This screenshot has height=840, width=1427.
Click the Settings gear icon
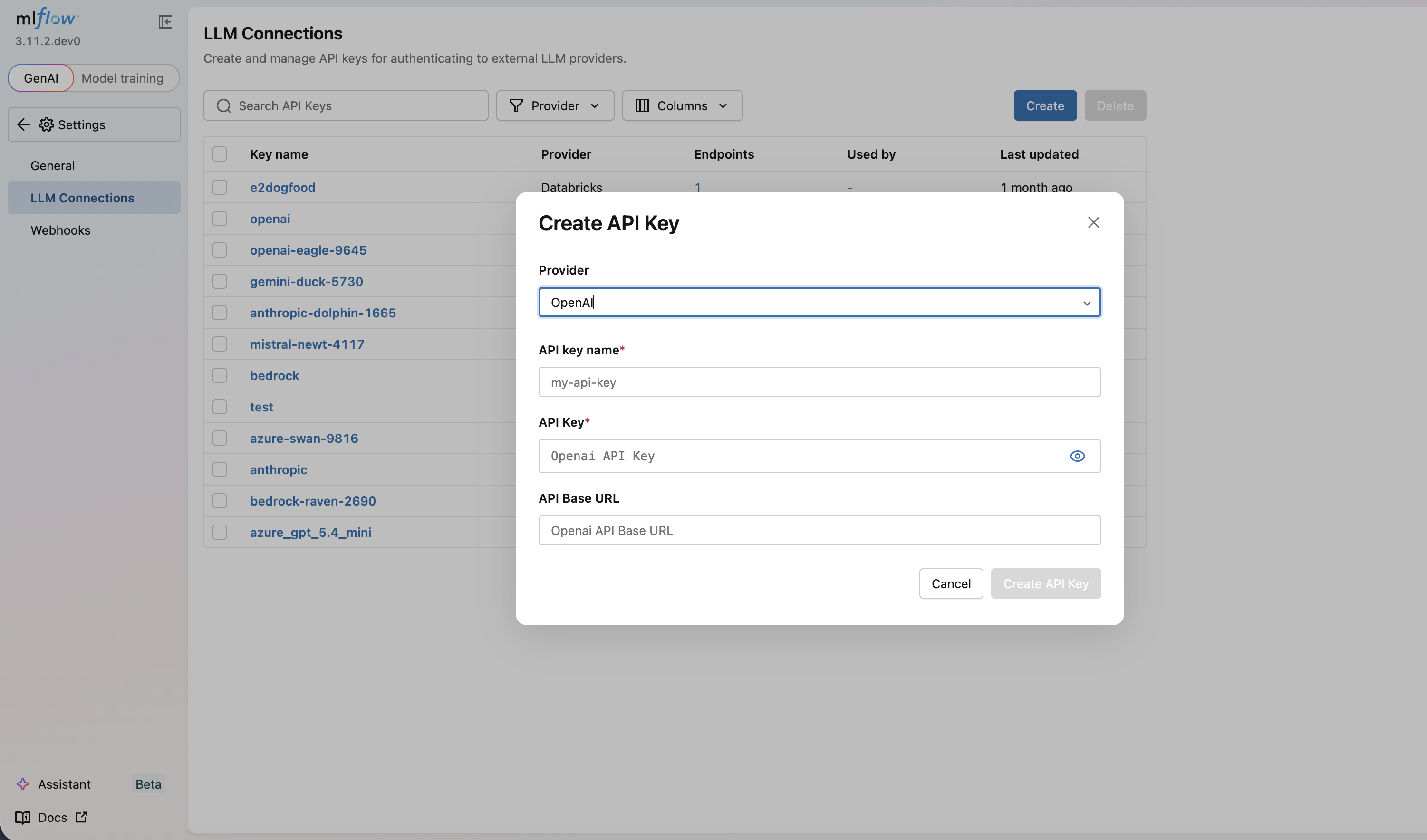pos(47,124)
